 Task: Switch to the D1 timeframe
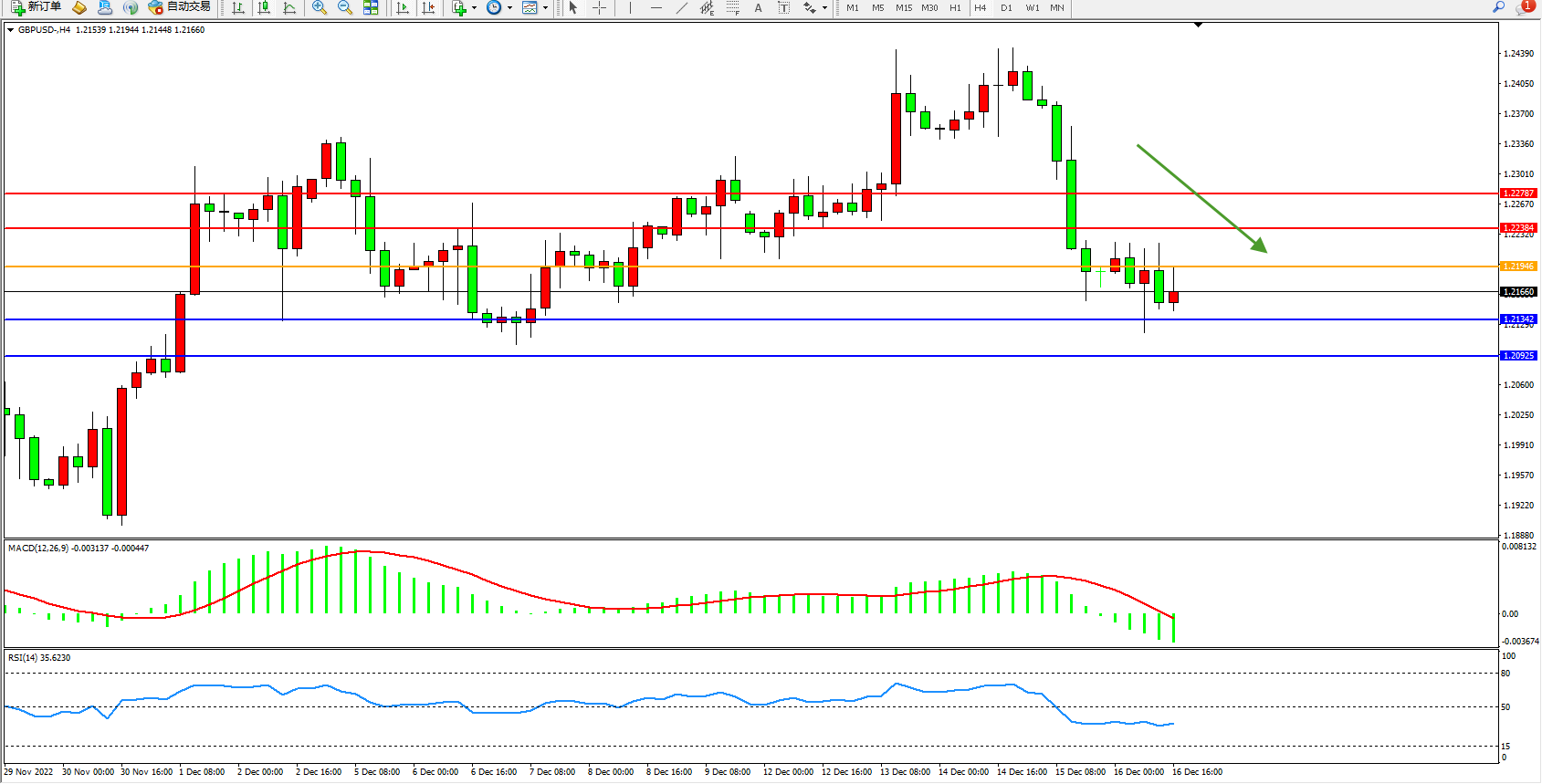click(1006, 8)
